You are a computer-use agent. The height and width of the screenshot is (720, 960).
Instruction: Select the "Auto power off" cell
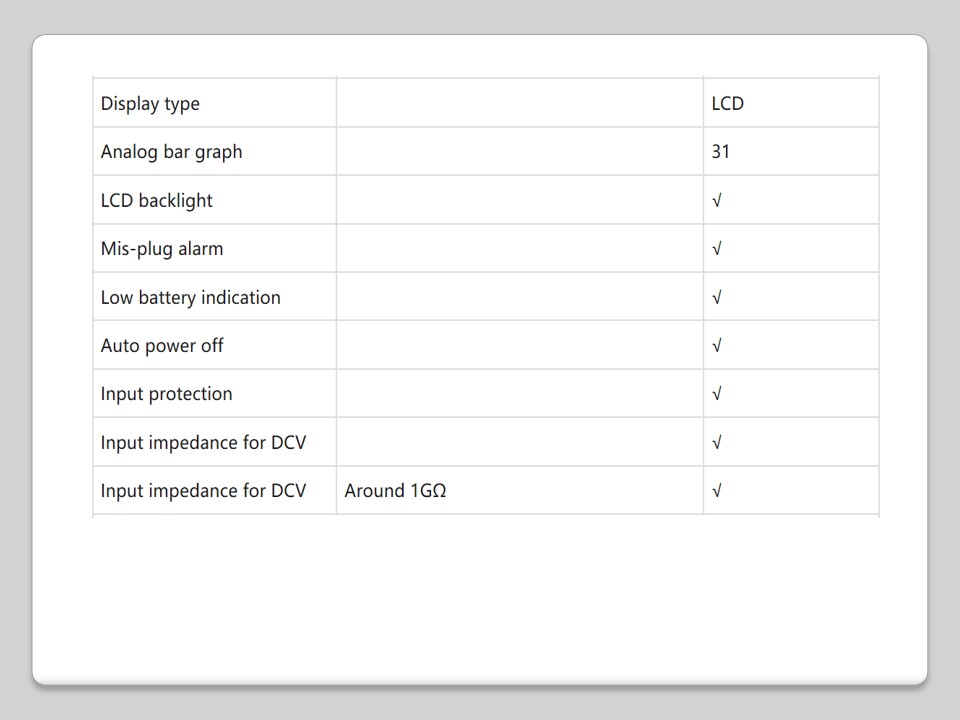click(162, 346)
